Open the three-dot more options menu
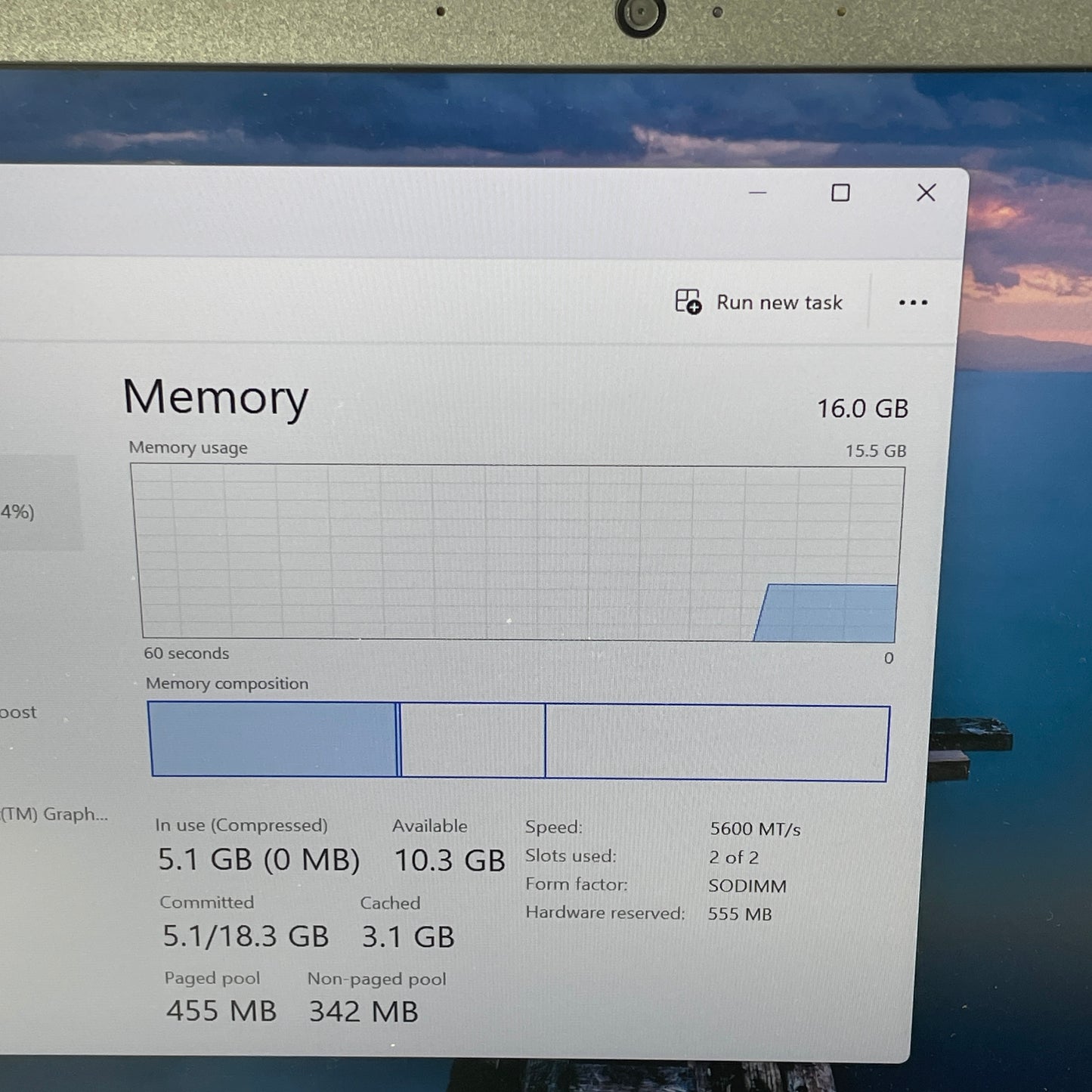Viewport: 1092px width, 1092px height. pyautogui.click(x=913, y=303)
